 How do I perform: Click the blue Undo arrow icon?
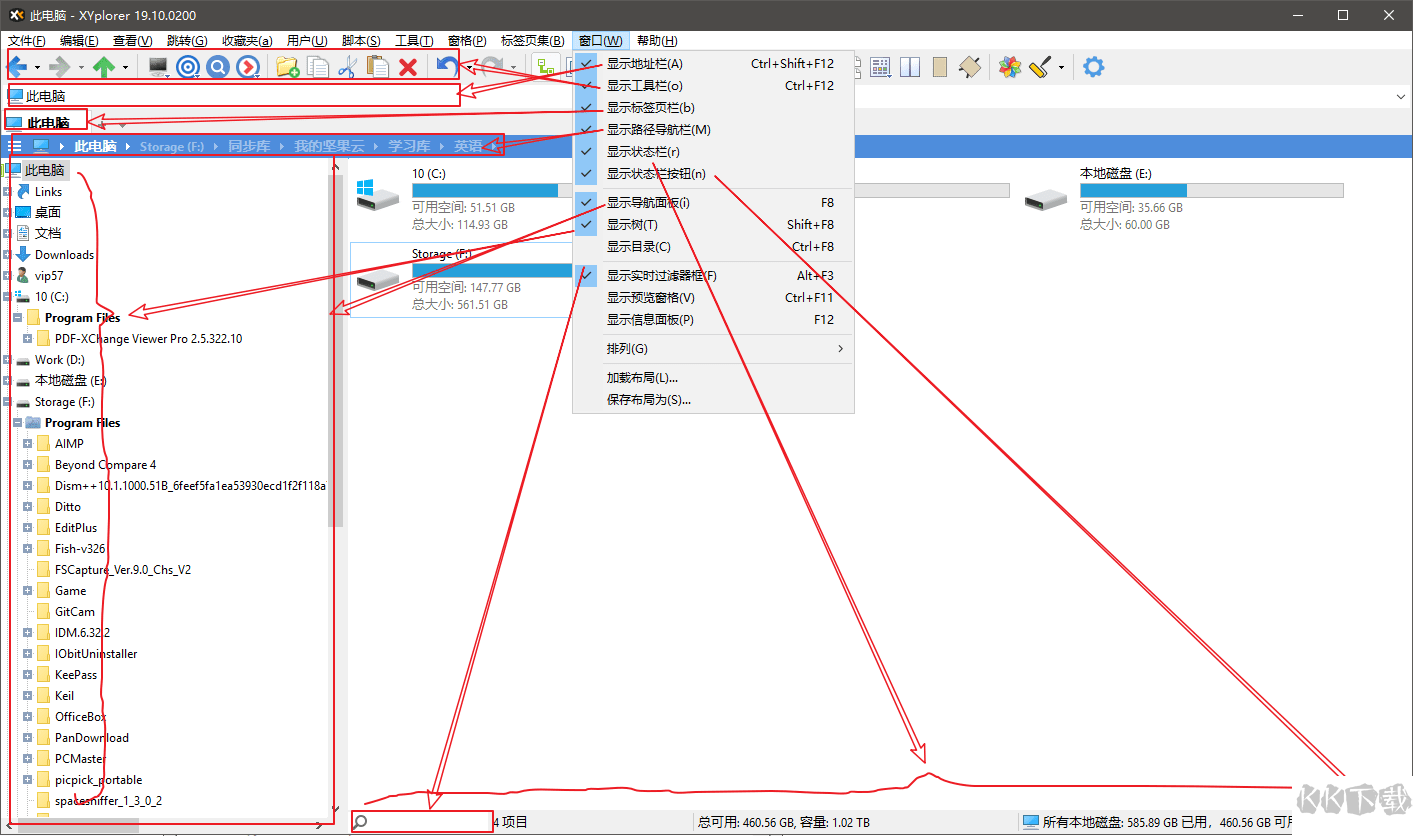(447, 67)
